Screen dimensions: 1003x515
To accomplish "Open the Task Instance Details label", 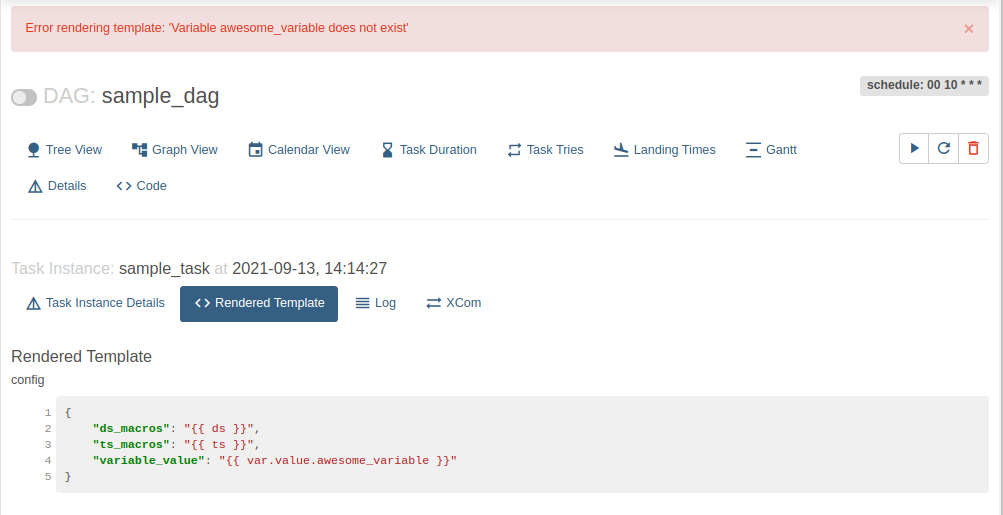I will [x=105, y=303].
